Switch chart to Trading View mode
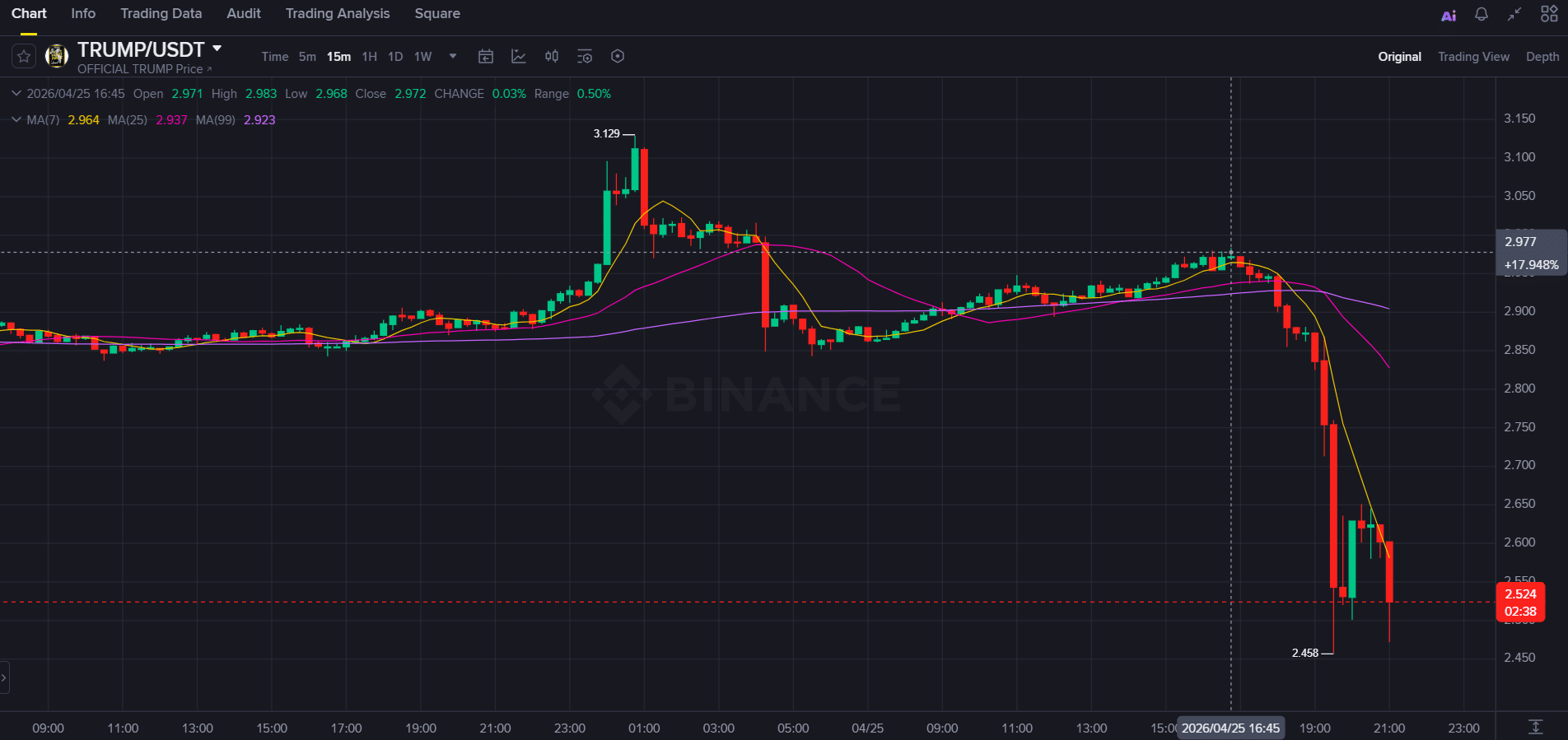The image size is (1568, 740). pos(1473,57)
